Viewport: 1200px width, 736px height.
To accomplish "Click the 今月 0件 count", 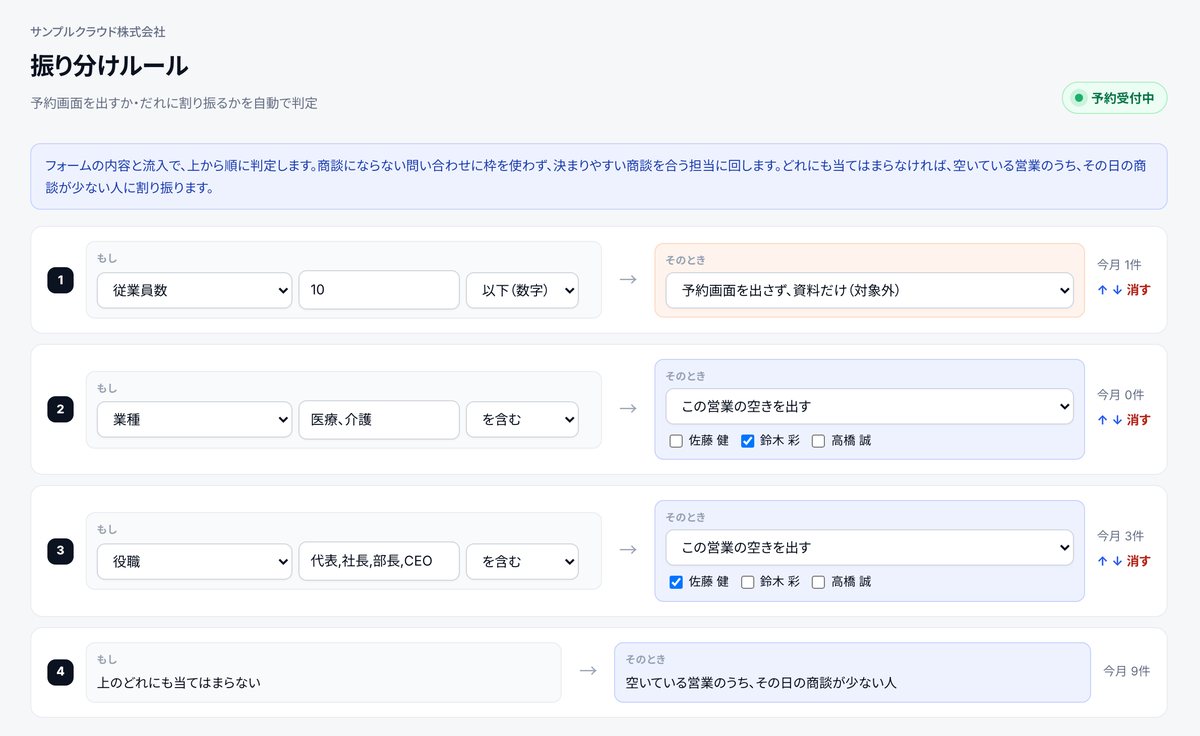I will [1120, 394].
